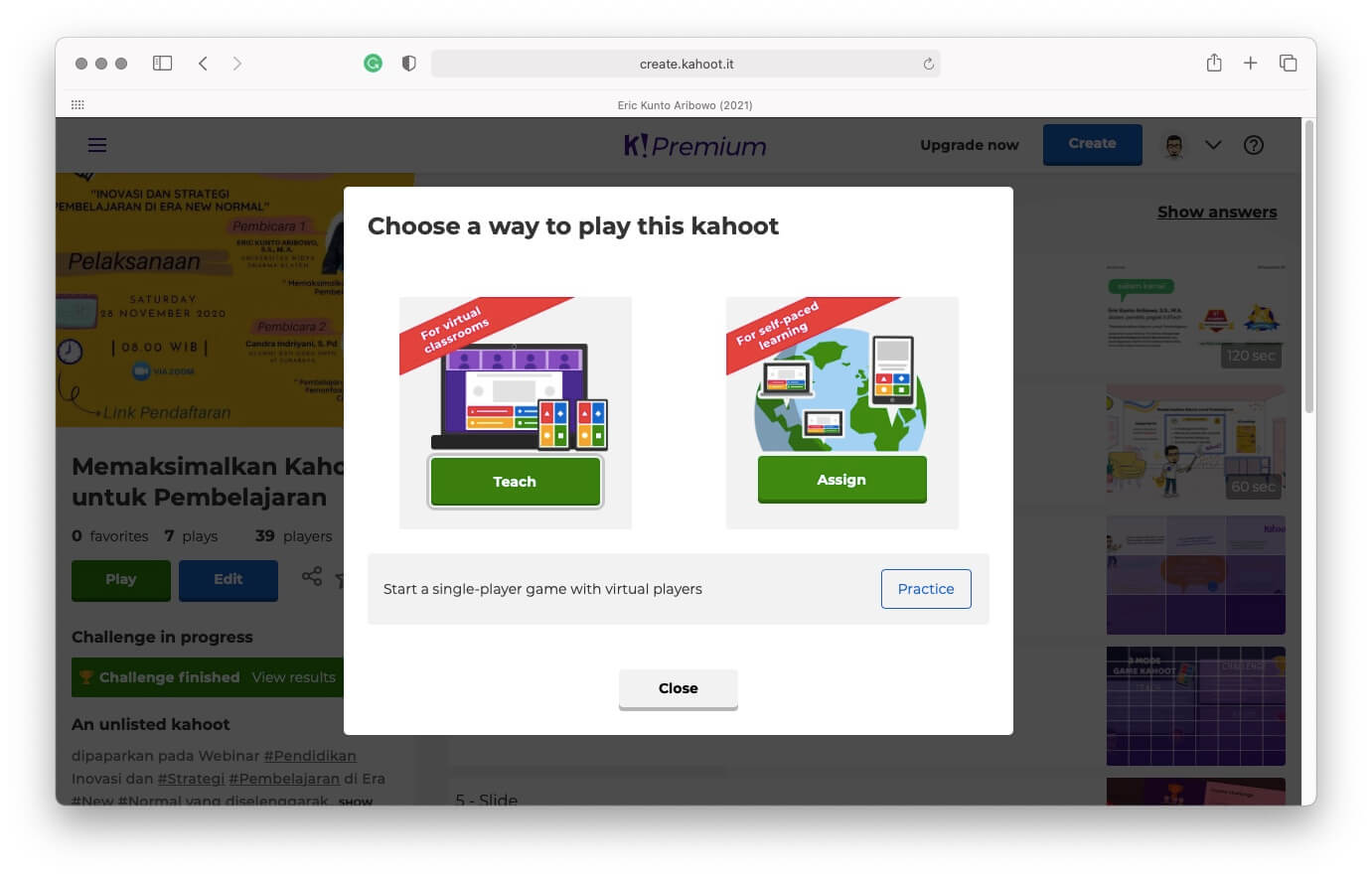Click the Show answers link
This screenshot has height=879, width=1372.
(1217, 212)
